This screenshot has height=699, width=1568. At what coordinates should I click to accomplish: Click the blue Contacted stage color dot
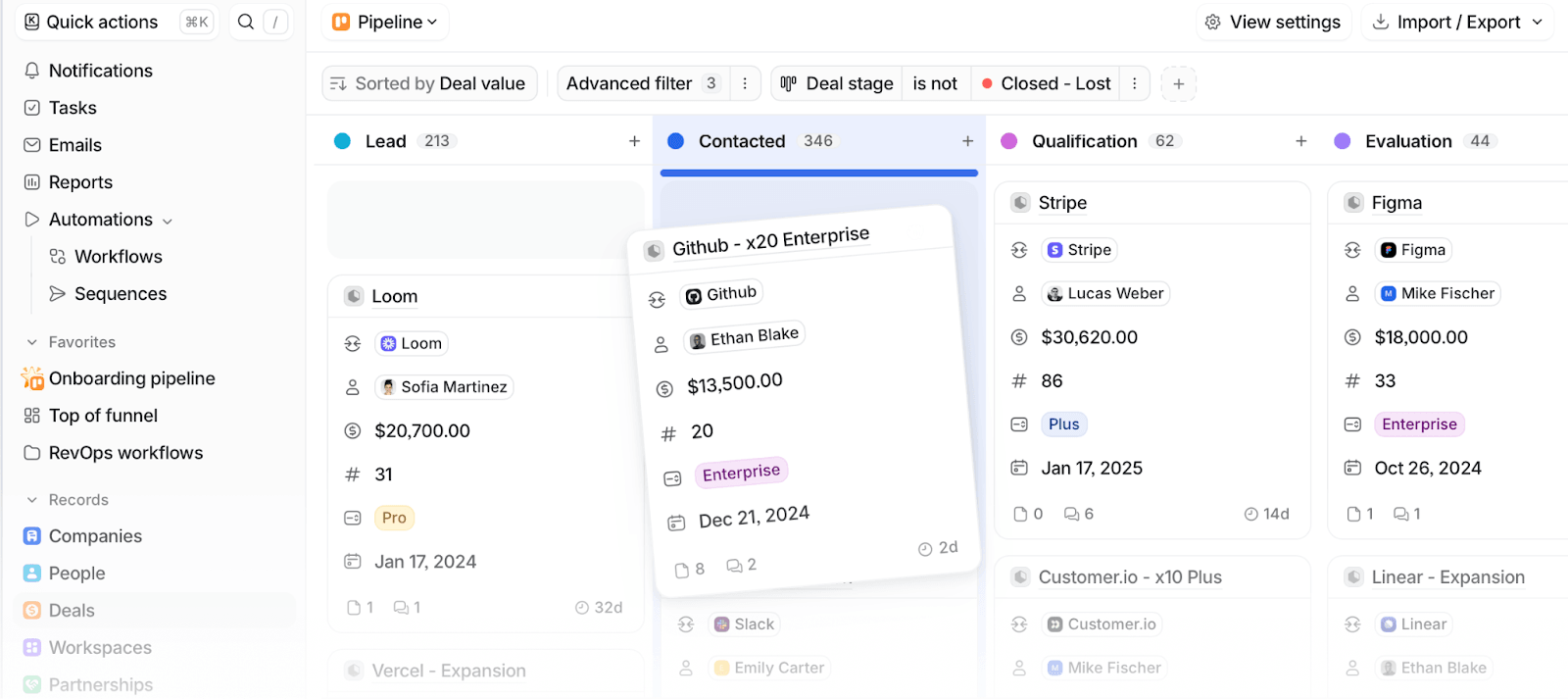[x=675, y=141]
